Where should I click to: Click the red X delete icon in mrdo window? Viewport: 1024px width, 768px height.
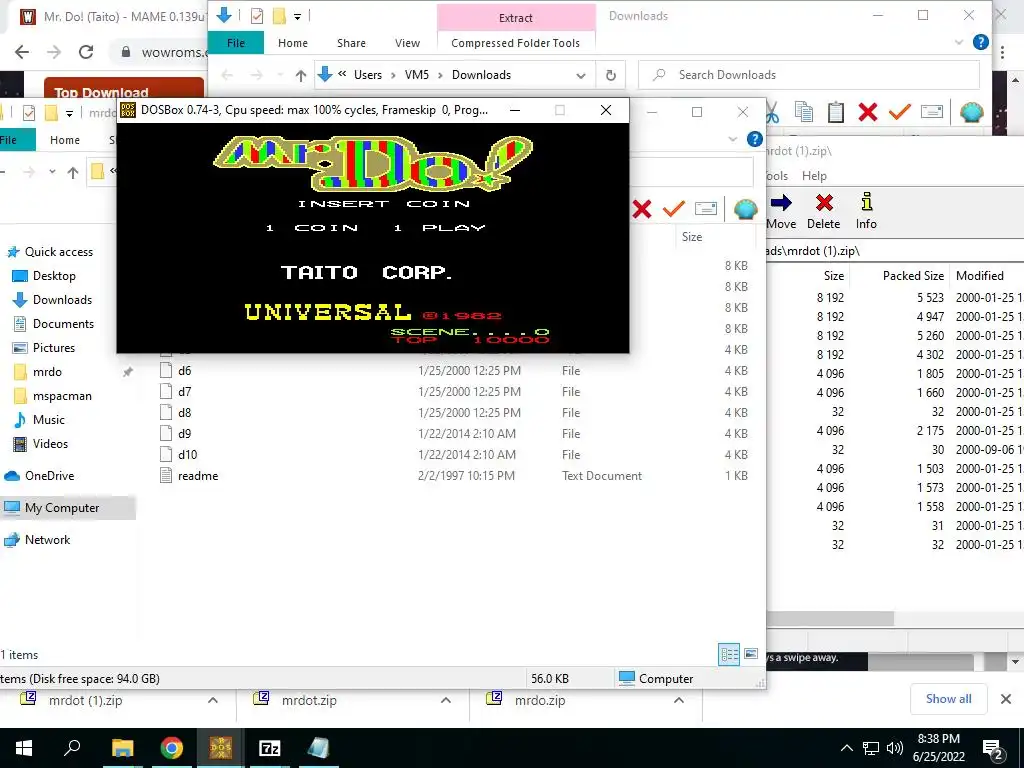(642, 209)
